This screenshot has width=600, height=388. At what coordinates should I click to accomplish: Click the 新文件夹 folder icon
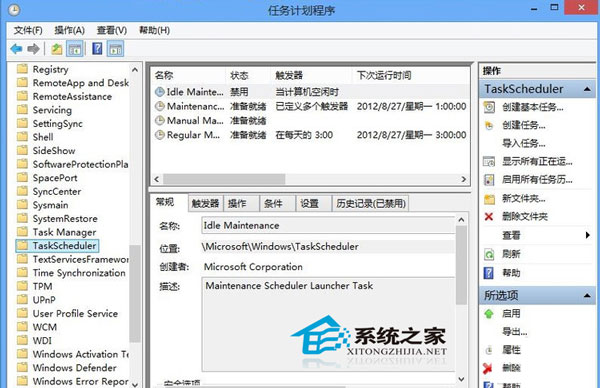click(489, 199)
